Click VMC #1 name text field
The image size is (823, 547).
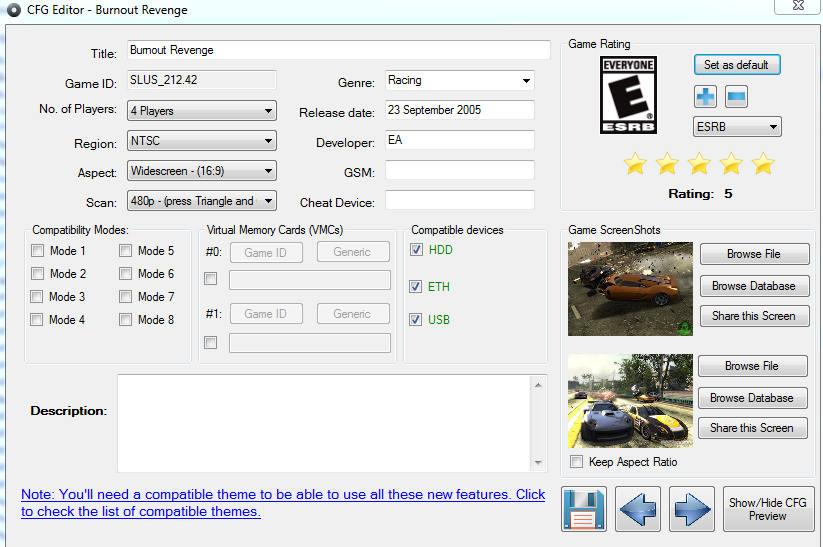click(310, 343)
